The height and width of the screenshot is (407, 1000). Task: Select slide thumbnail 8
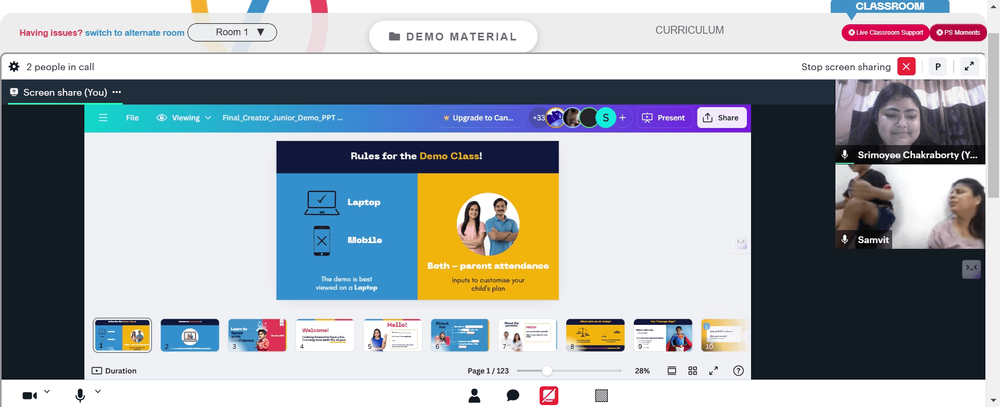pyautogui.click(x=596, y=335)
